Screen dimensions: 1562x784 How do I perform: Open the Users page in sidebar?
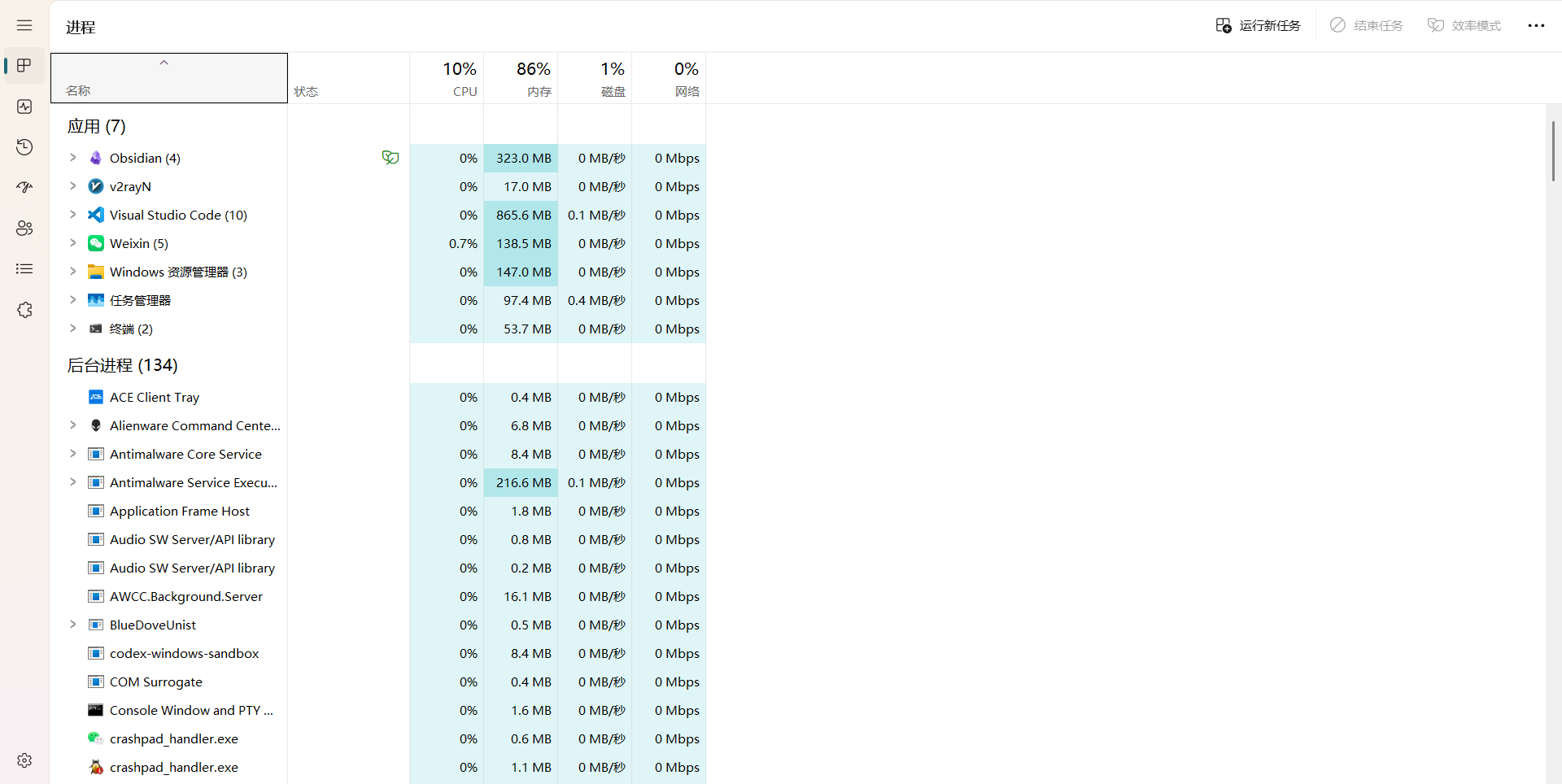(24, 229)
